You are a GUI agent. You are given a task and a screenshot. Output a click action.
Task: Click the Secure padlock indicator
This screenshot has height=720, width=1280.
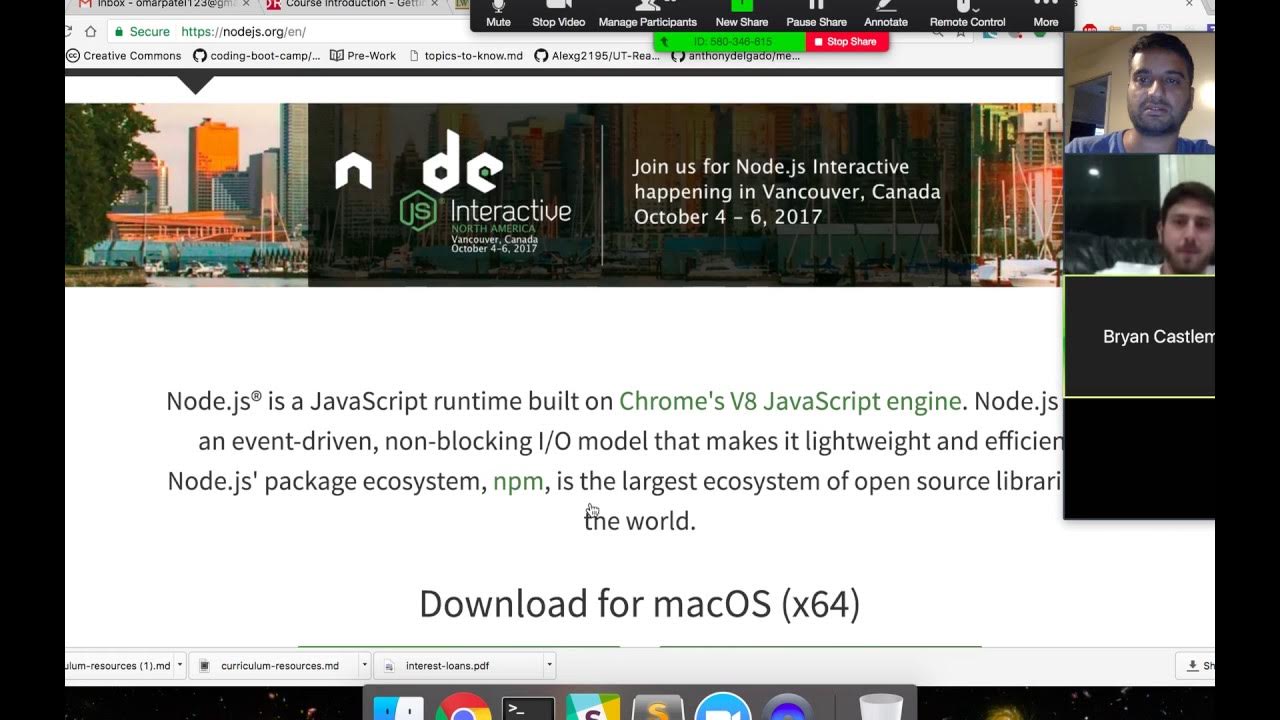[x=140, y=32]
